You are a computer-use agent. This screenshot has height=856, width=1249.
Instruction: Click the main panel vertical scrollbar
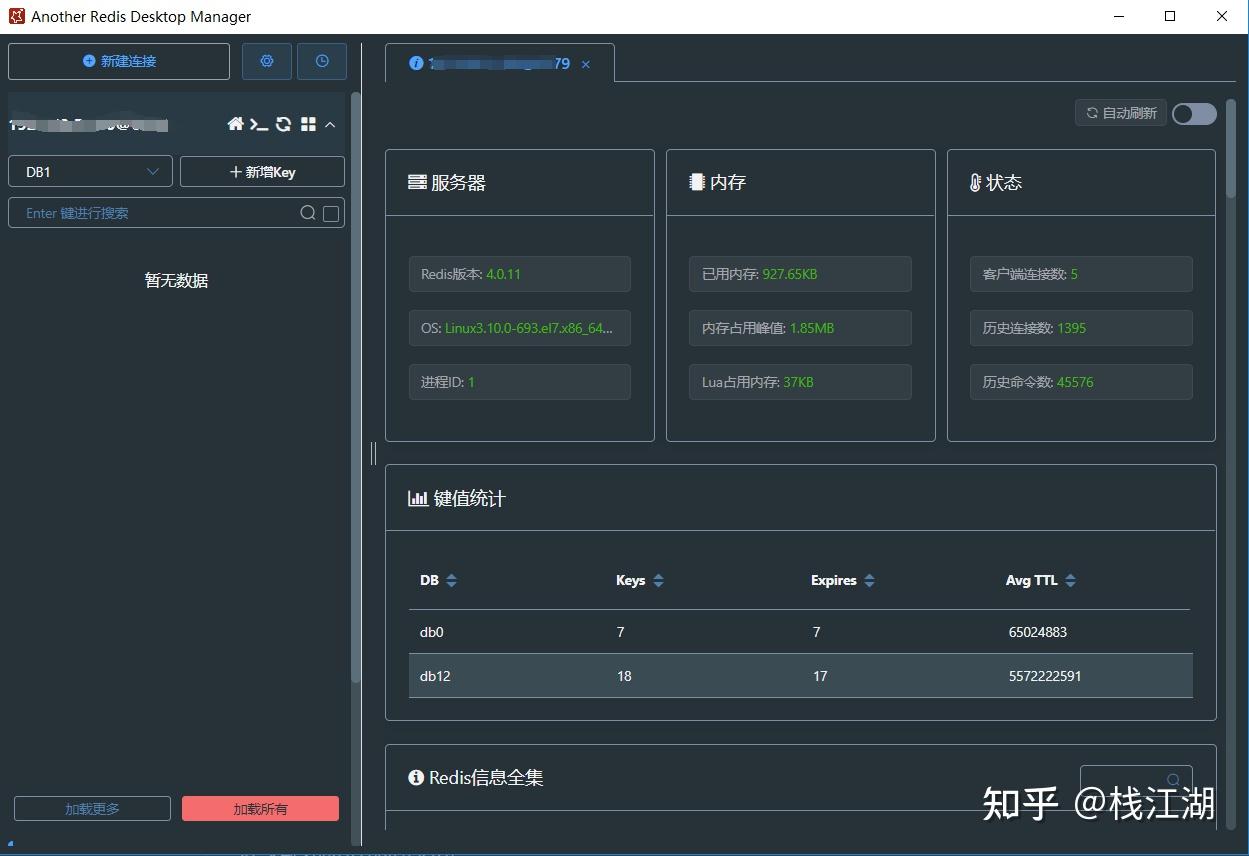click(1231, 147)
